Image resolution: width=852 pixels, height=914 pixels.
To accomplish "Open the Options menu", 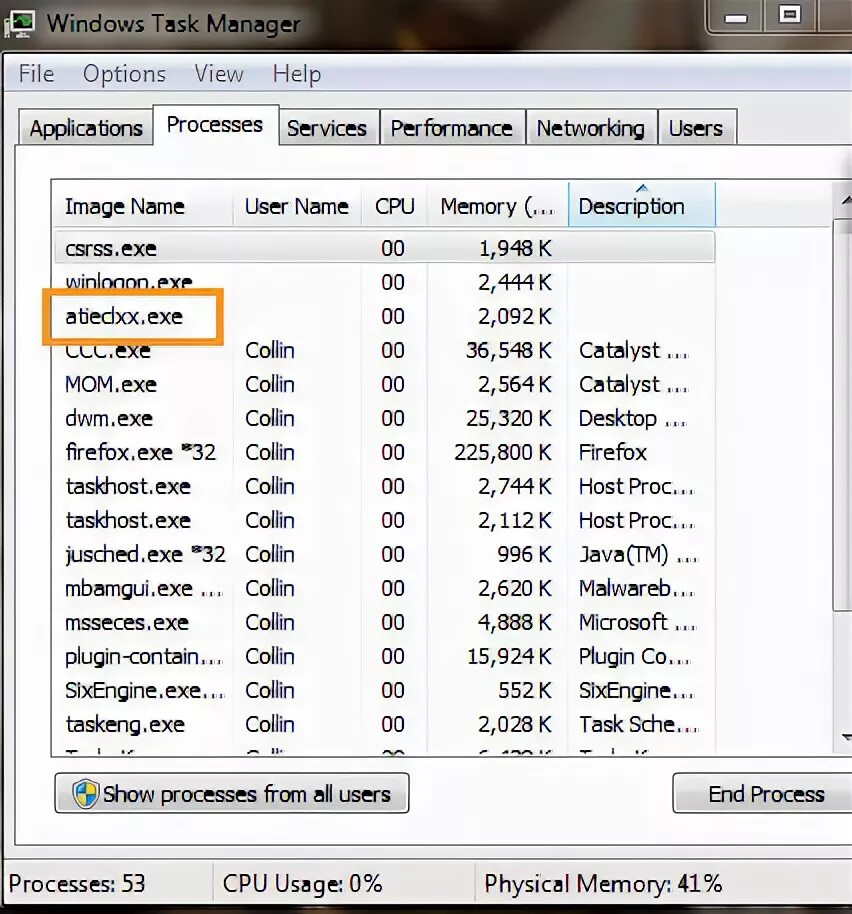I will coord(124,73).
